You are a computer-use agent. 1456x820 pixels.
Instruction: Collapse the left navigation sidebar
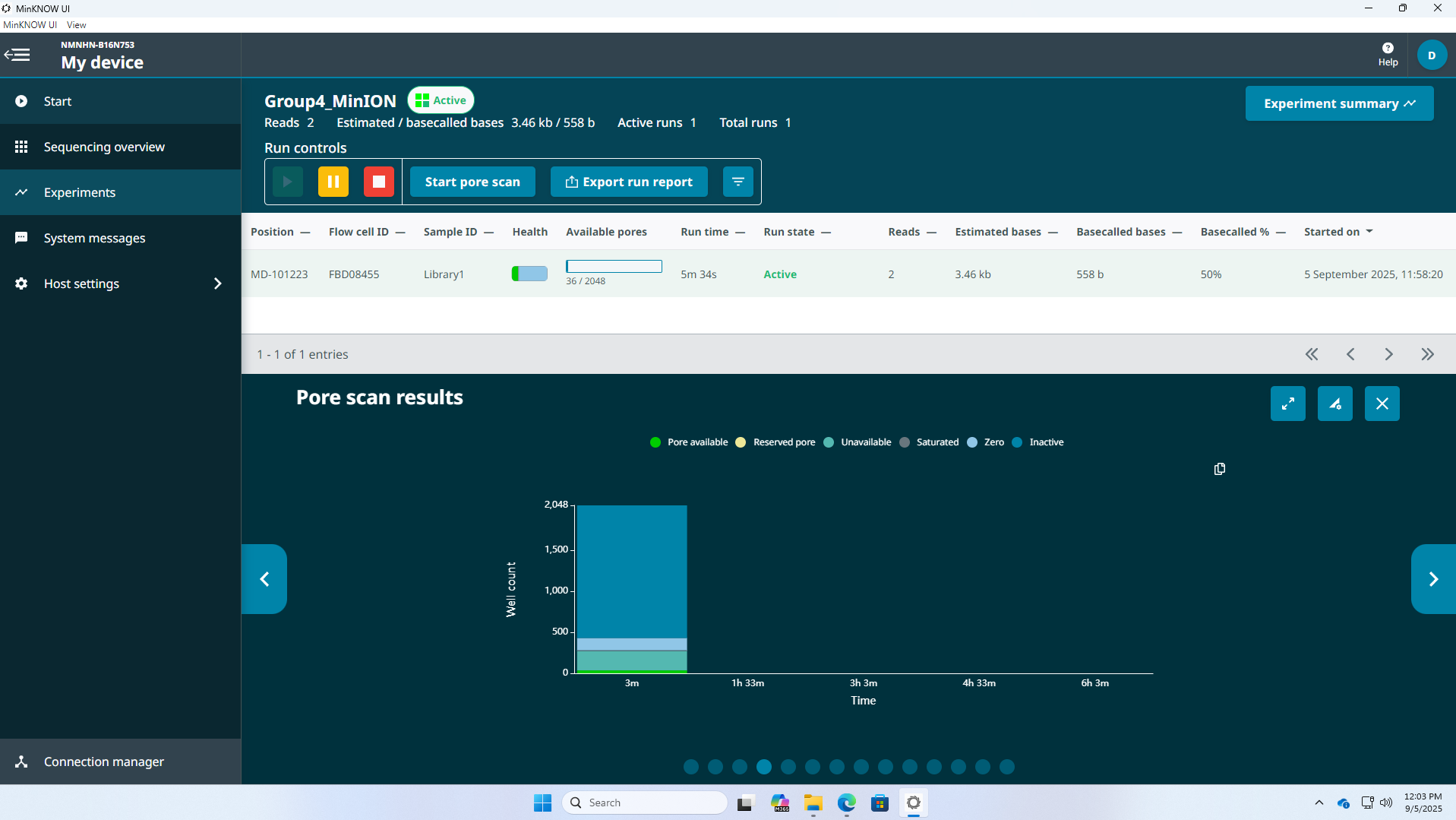pos(17,55)
